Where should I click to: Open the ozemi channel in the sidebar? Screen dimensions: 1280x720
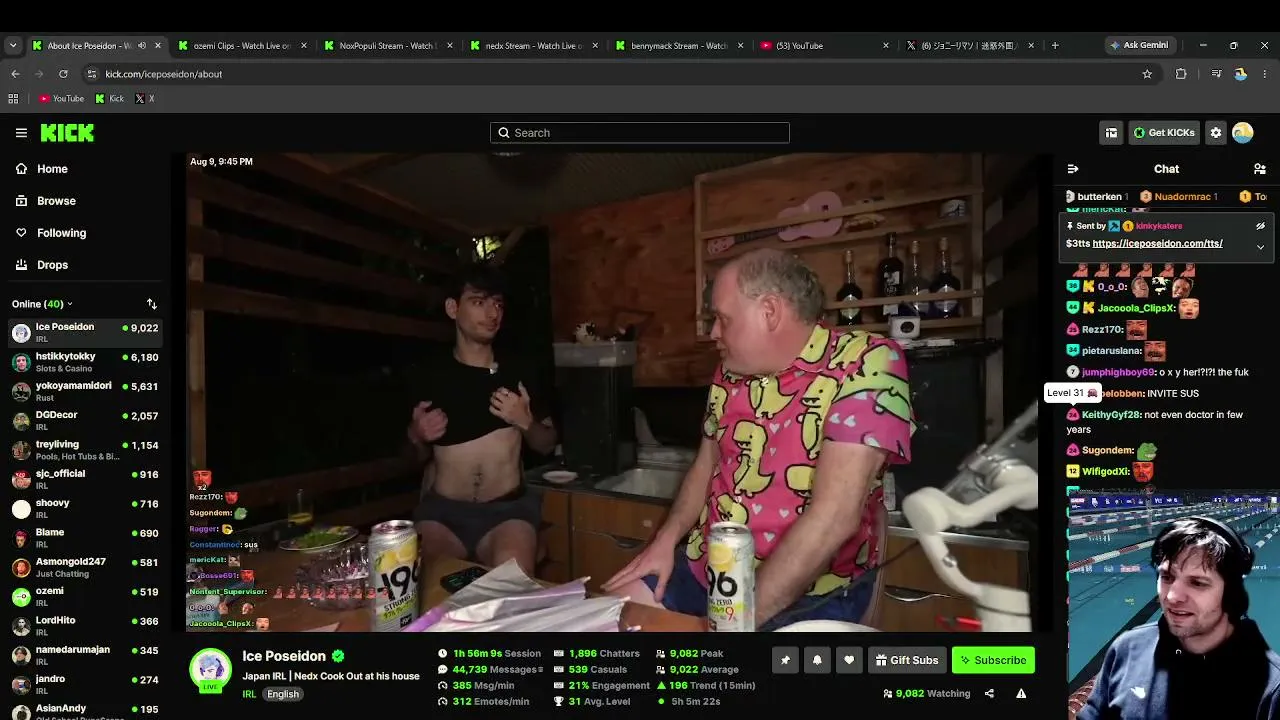(x=85, y=596)
